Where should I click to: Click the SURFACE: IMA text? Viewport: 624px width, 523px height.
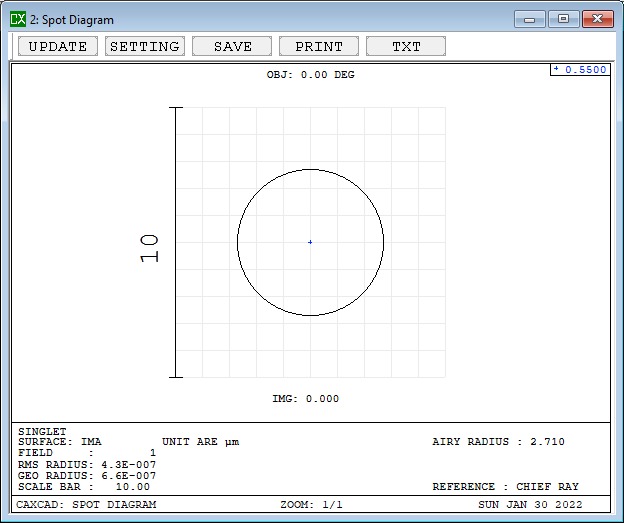60,442
